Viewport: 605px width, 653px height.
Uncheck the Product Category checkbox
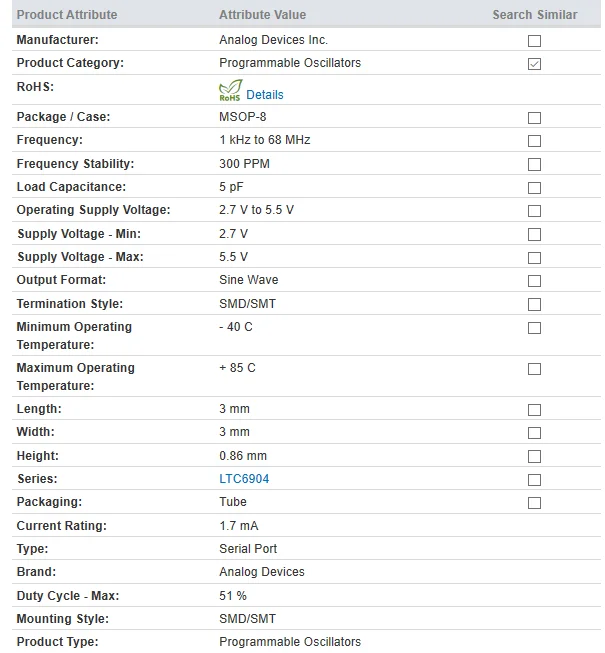point(534,64)
